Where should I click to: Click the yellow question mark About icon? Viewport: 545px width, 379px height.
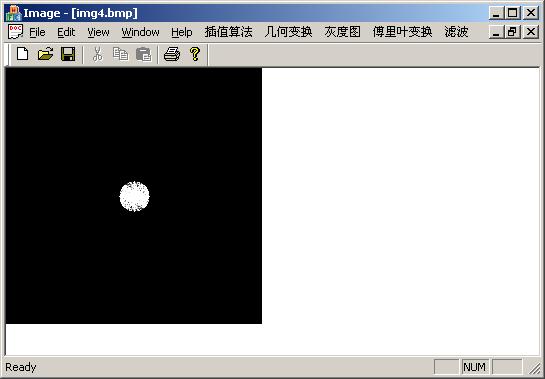tap(195, 54)
